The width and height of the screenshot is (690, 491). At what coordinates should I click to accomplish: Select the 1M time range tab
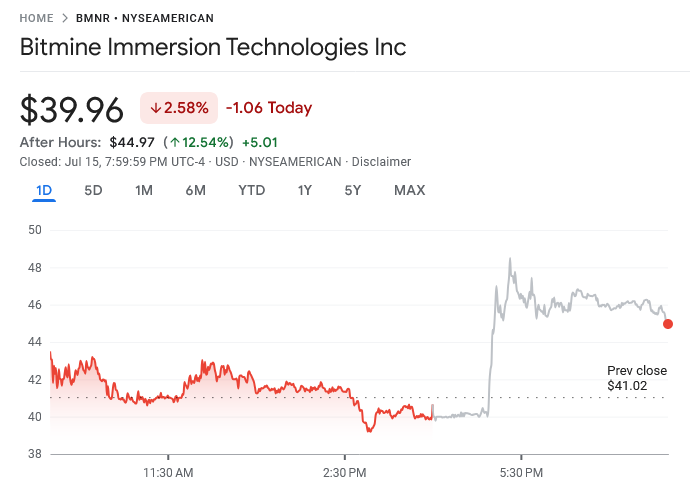click(x=144, y=190)
